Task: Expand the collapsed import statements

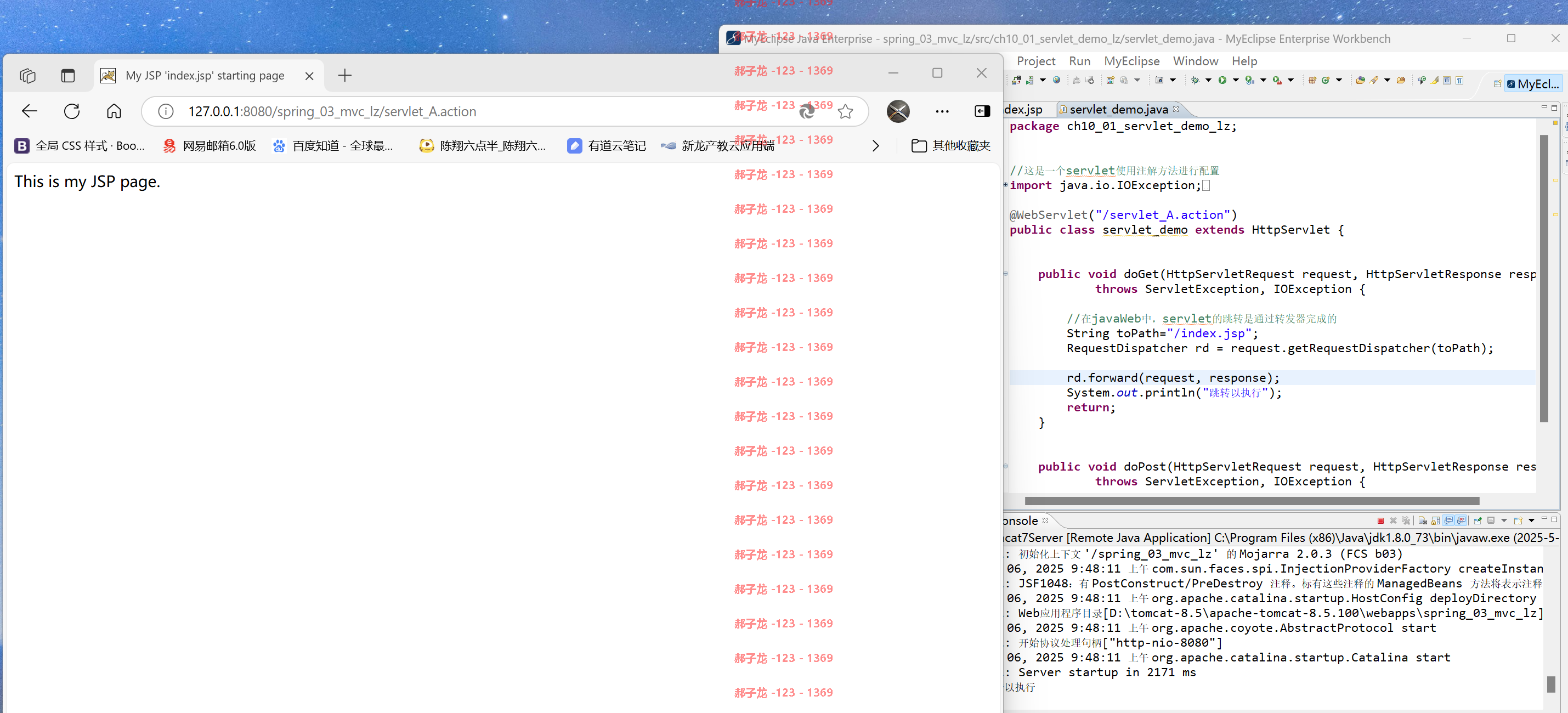Action: 1006,185
